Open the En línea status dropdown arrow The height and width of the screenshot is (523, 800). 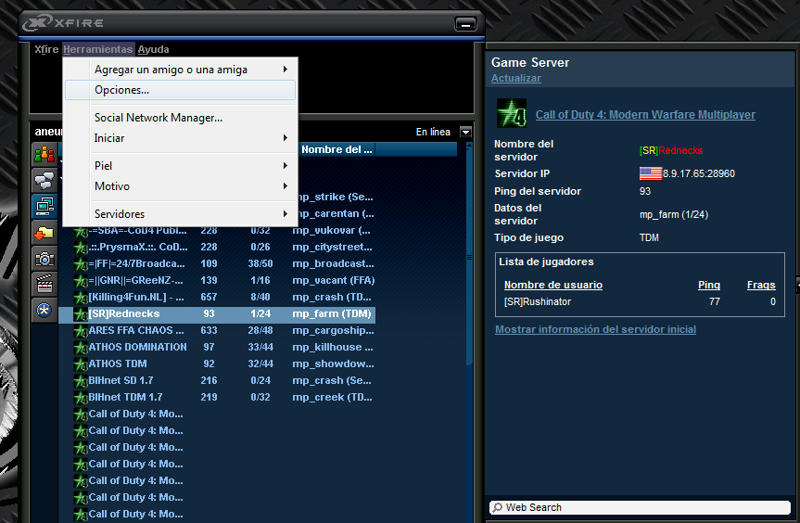[465, 132]
